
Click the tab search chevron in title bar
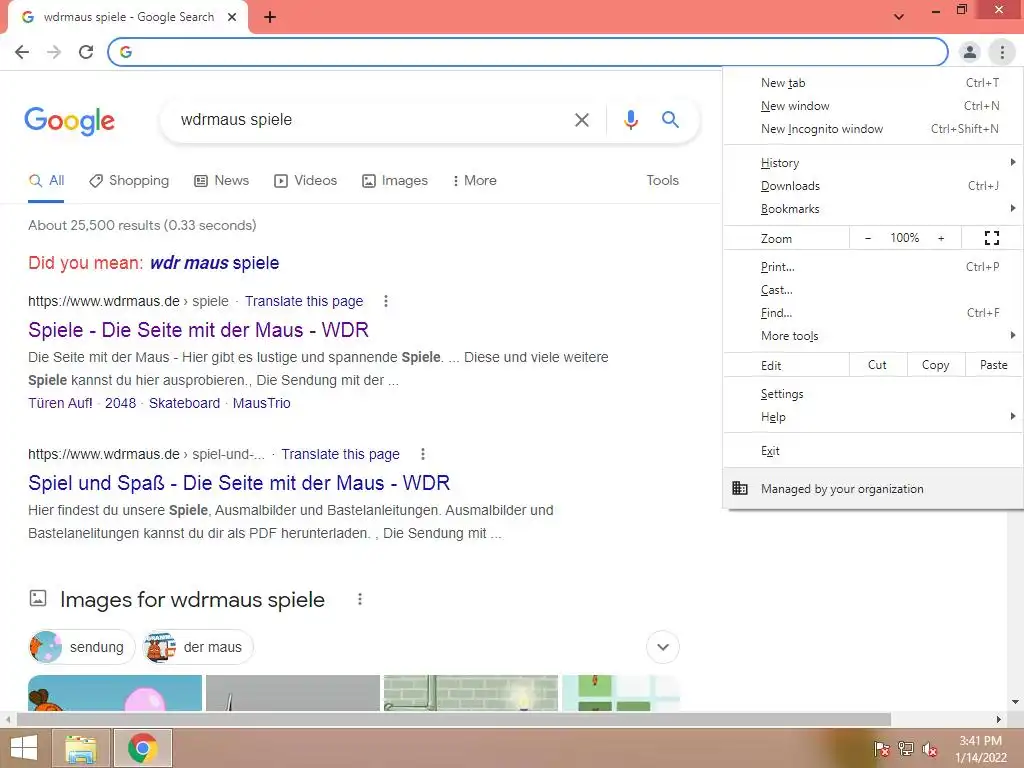pos(899,17)
